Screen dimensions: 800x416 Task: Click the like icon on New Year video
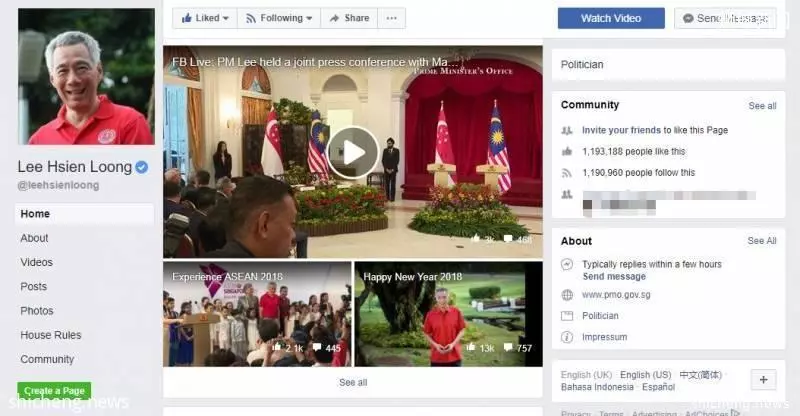click(470, 347)
